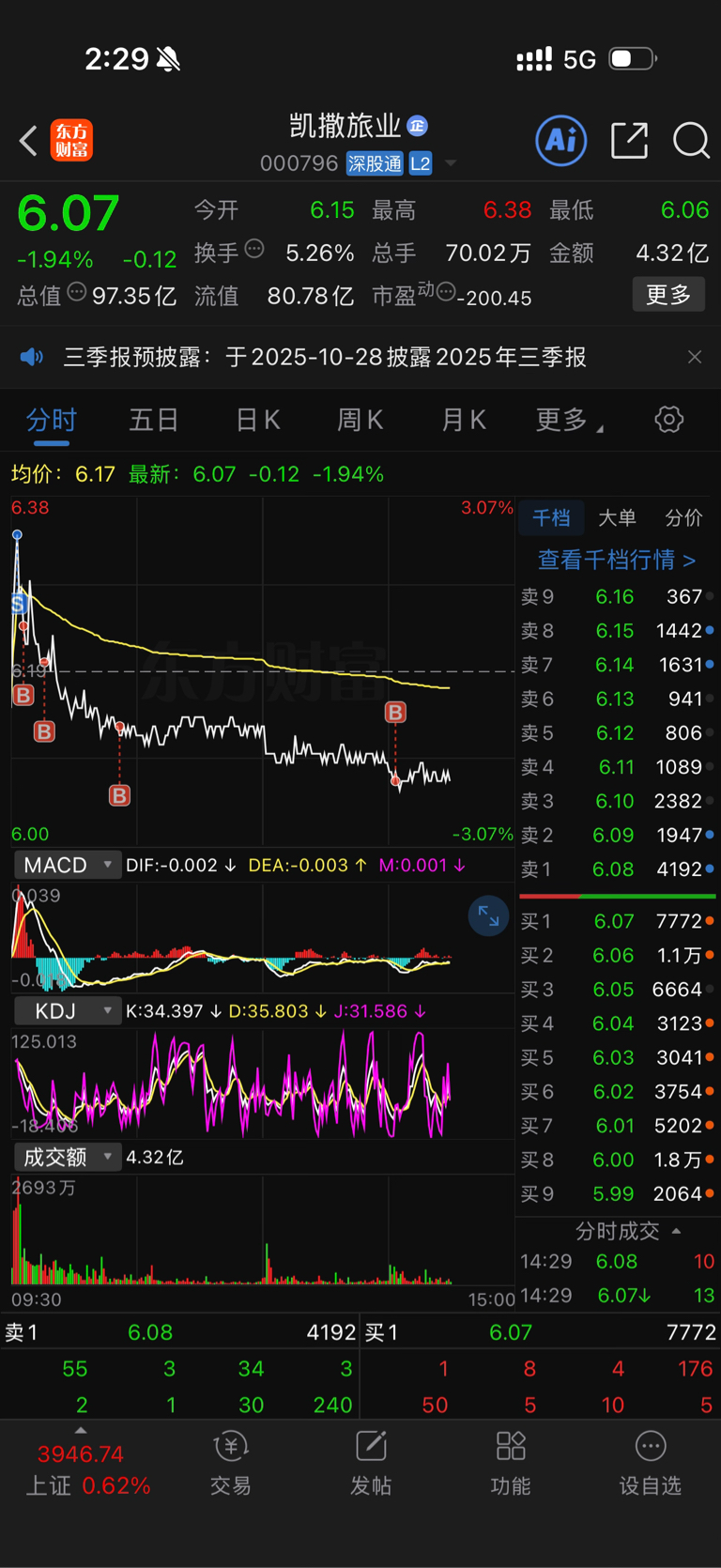This screenshot has width=721, height=1568.
Task: Switch to the 大单 tab
Action: coord(617,517)
